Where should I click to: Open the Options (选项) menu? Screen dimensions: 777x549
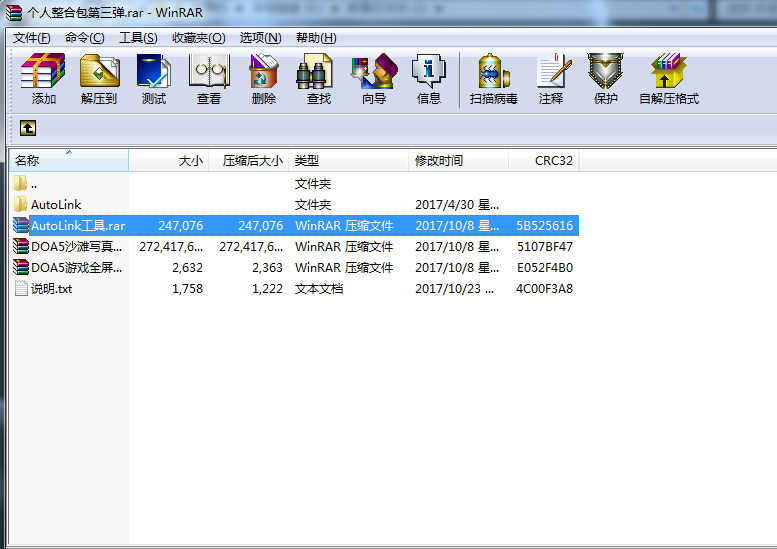(260, 38)
